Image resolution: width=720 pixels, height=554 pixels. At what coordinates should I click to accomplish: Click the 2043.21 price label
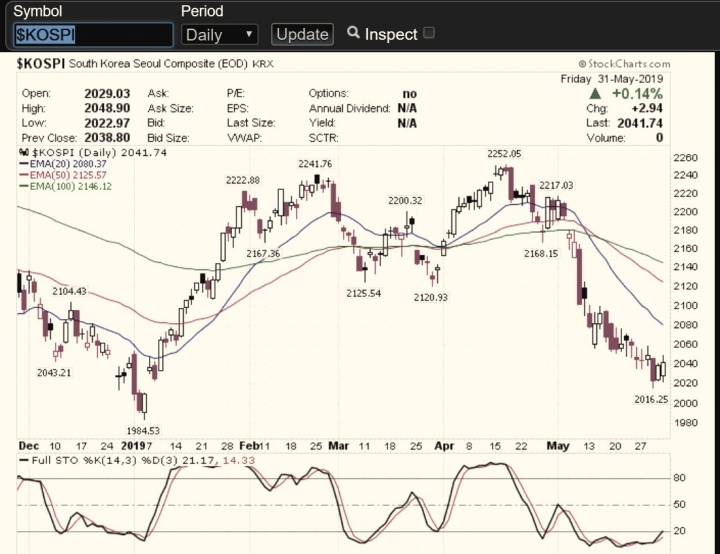pyautogui.click(x=54, y=373)
